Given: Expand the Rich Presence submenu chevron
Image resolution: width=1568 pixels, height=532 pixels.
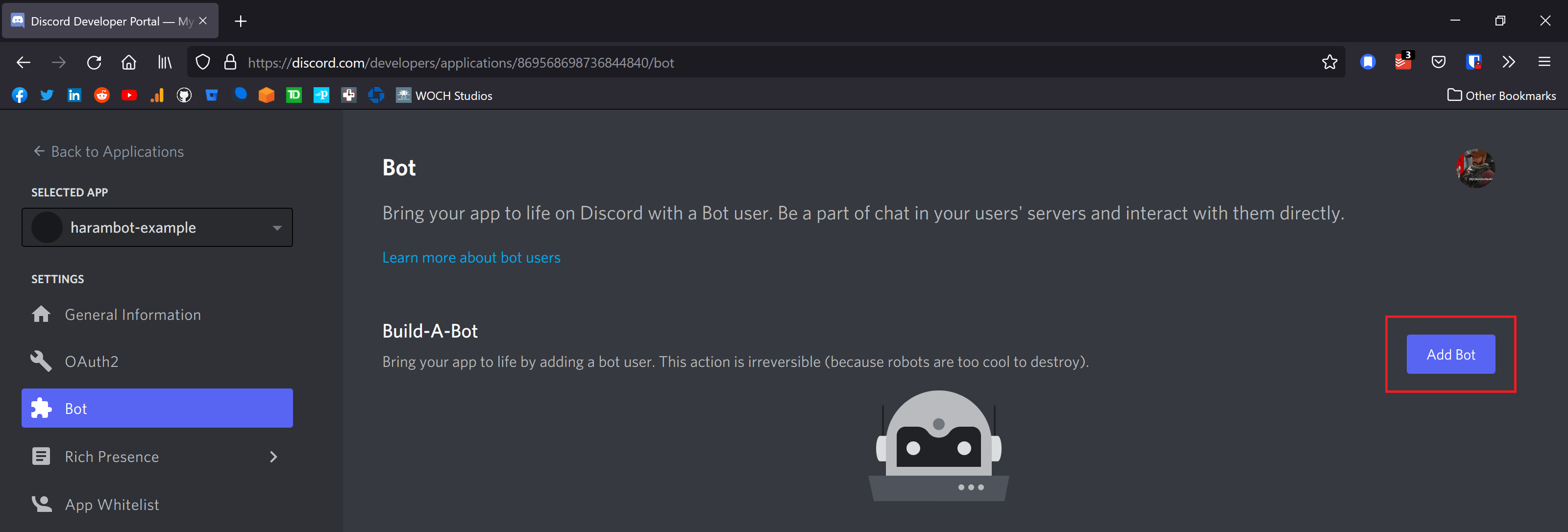Looking at the screenshot, I should (x=273, y=457).
